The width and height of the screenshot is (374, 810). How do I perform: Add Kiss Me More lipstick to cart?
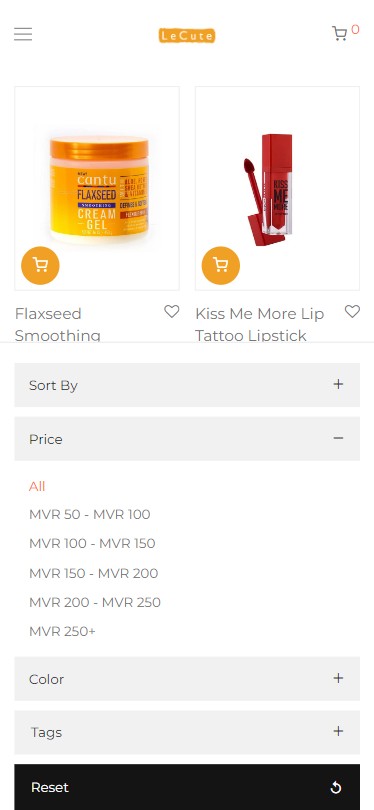tap(221, 266)
